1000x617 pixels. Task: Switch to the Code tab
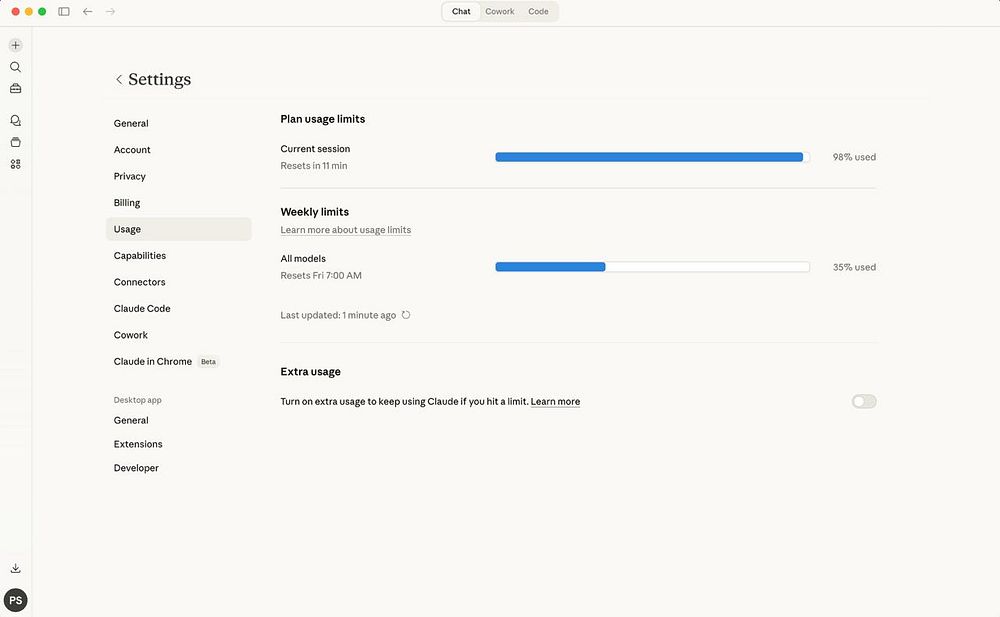538,11
